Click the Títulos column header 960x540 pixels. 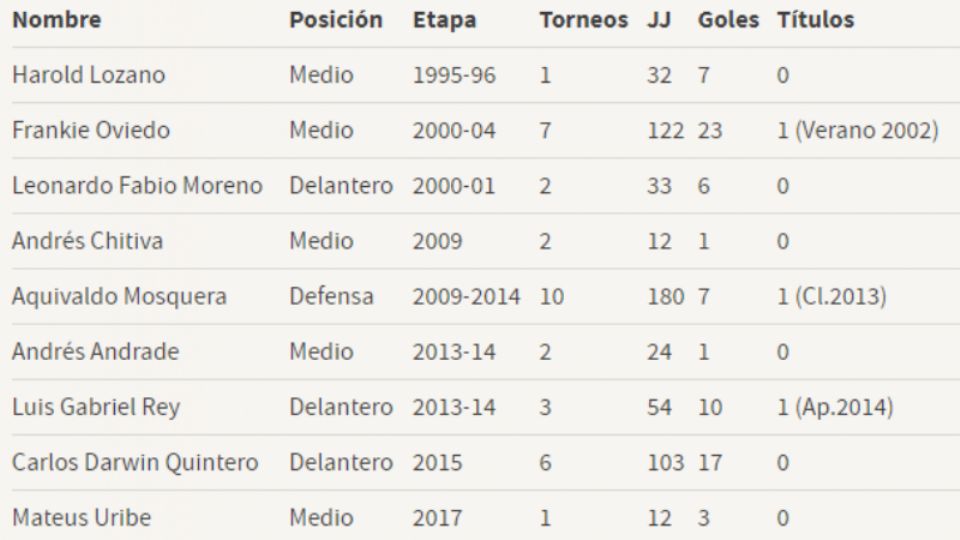click(815, 20)
